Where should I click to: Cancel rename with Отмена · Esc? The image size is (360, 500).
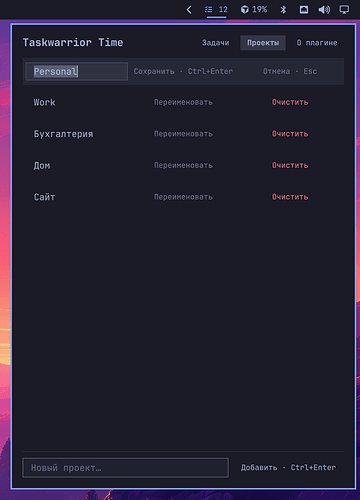click(x=290, y=71)
